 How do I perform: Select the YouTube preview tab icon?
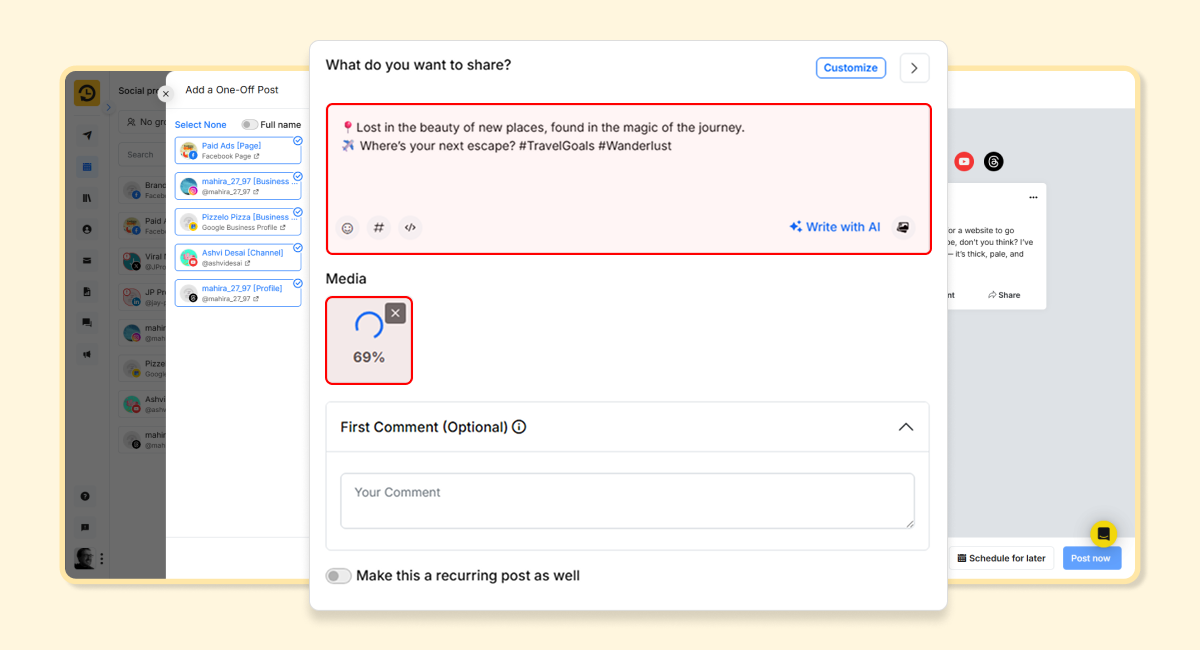click(964, 161)
